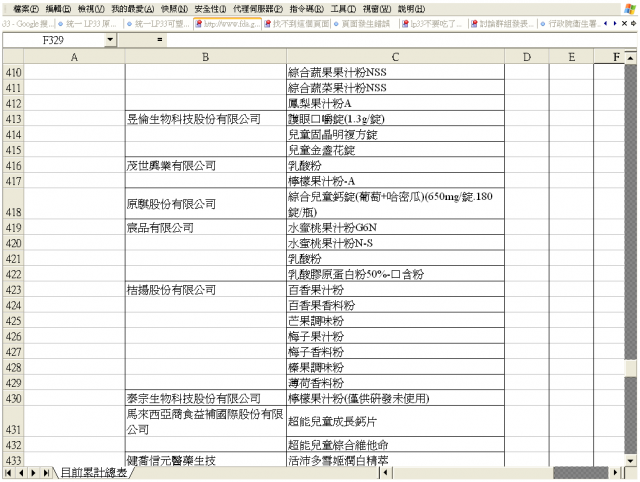640x482 pixels.
Task: Go to last sheet navigation arrow
Action: click(x=46, y=473)
